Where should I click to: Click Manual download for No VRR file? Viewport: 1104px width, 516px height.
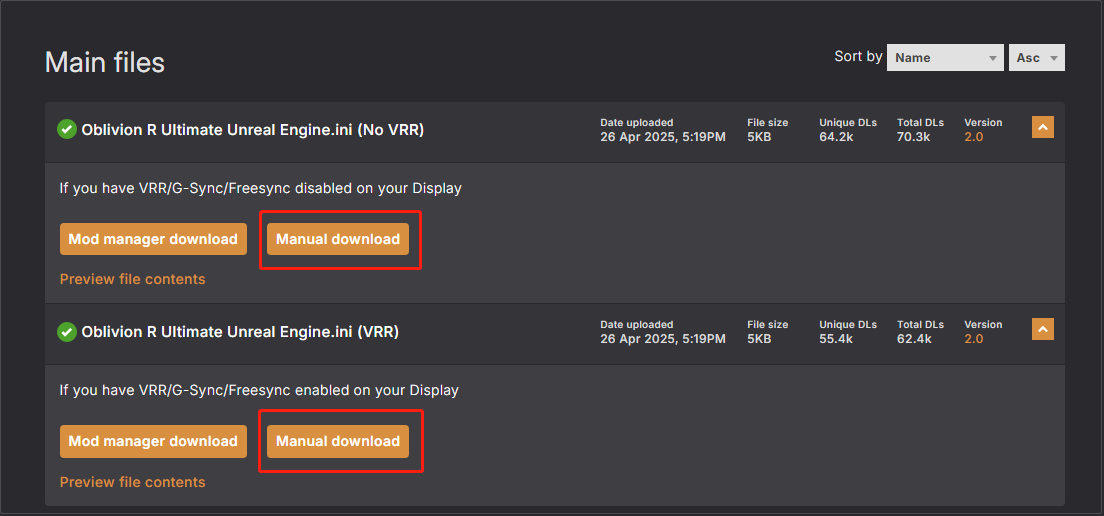pos(338,239)
